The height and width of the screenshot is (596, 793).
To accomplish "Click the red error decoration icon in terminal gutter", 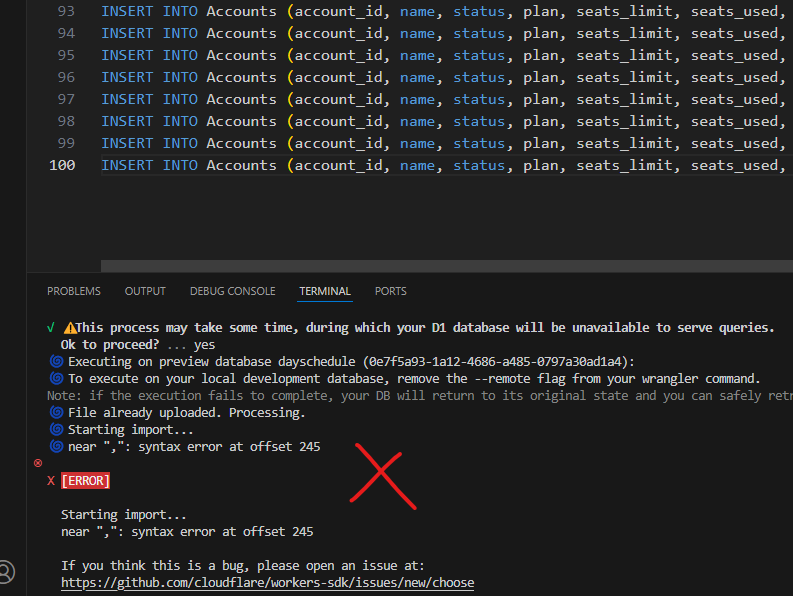I will 38,463.
